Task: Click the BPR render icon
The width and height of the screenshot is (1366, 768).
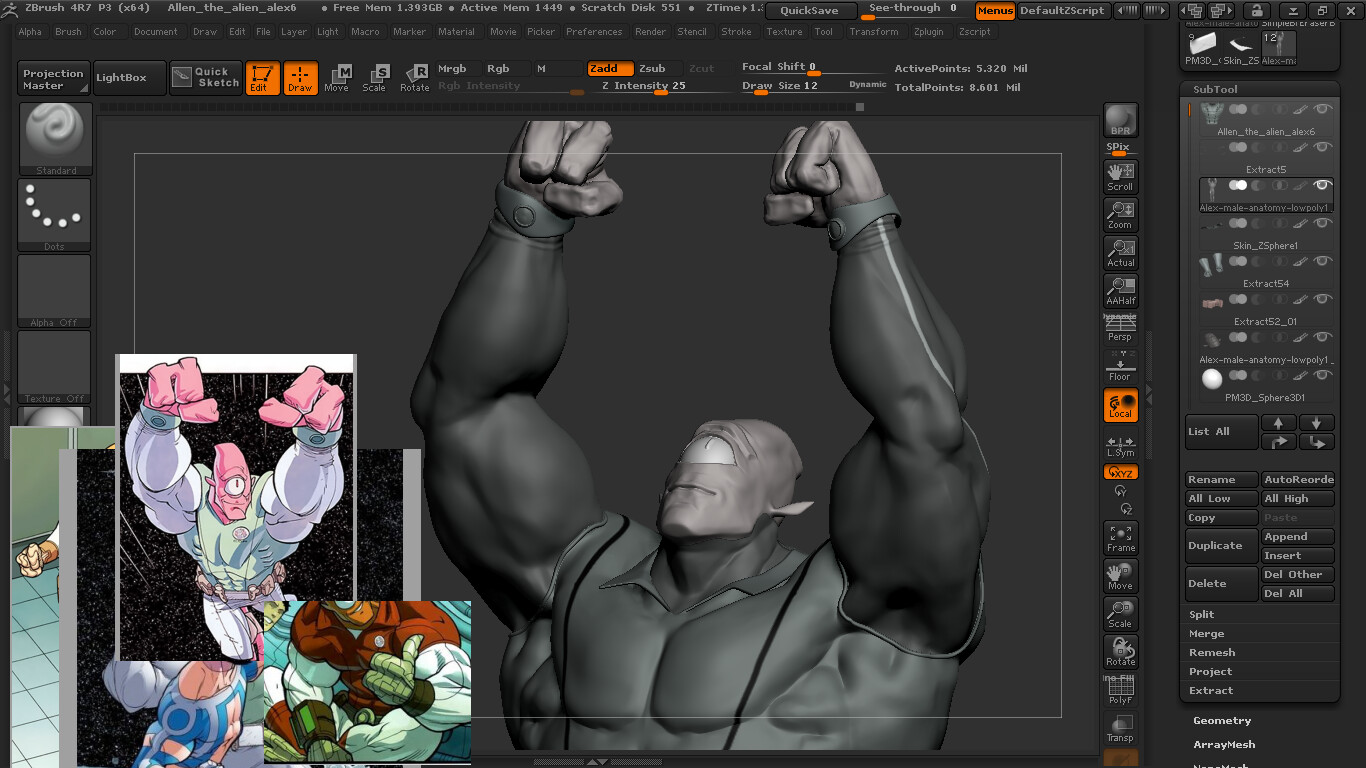Action: pos(1120,120)
